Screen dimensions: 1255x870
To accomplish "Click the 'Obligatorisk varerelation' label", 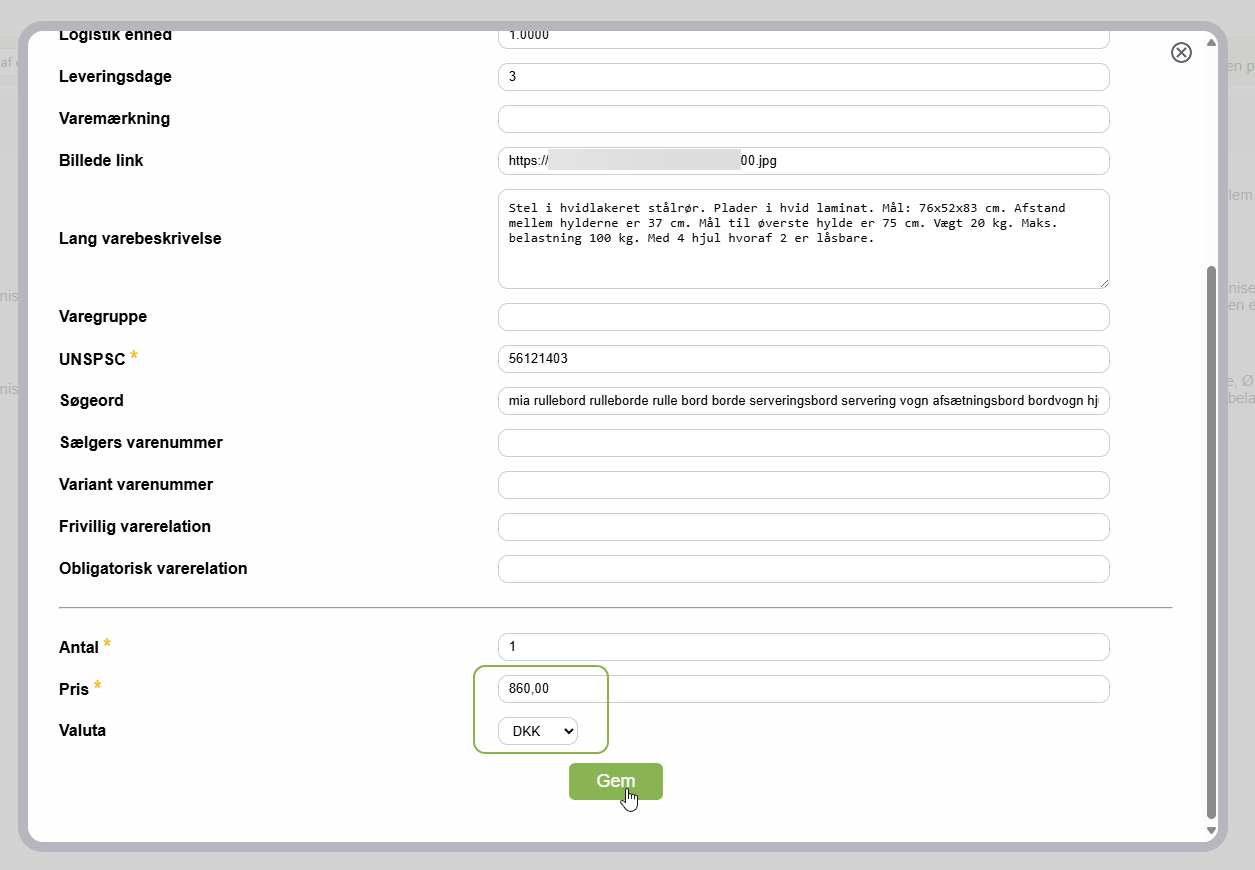I will (x=153, y=569).
